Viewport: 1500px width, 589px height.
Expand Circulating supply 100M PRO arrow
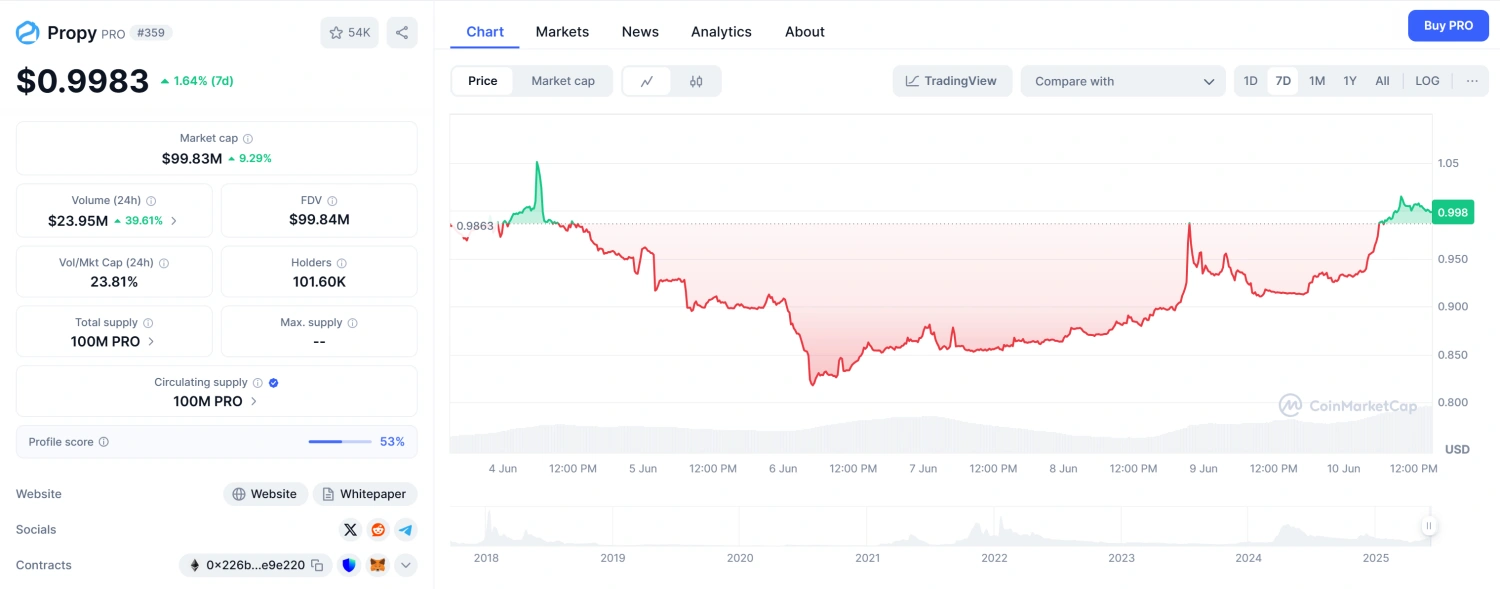point(254,402)
